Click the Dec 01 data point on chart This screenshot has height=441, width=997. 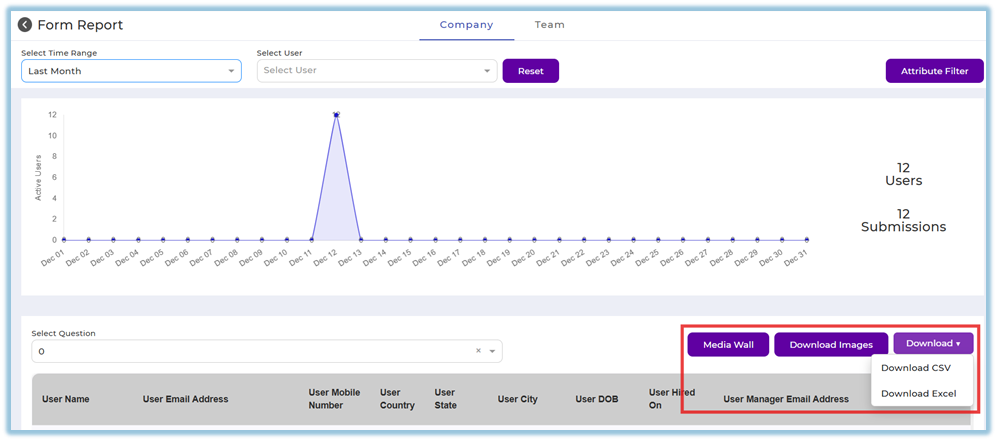(x=64, y=240)
